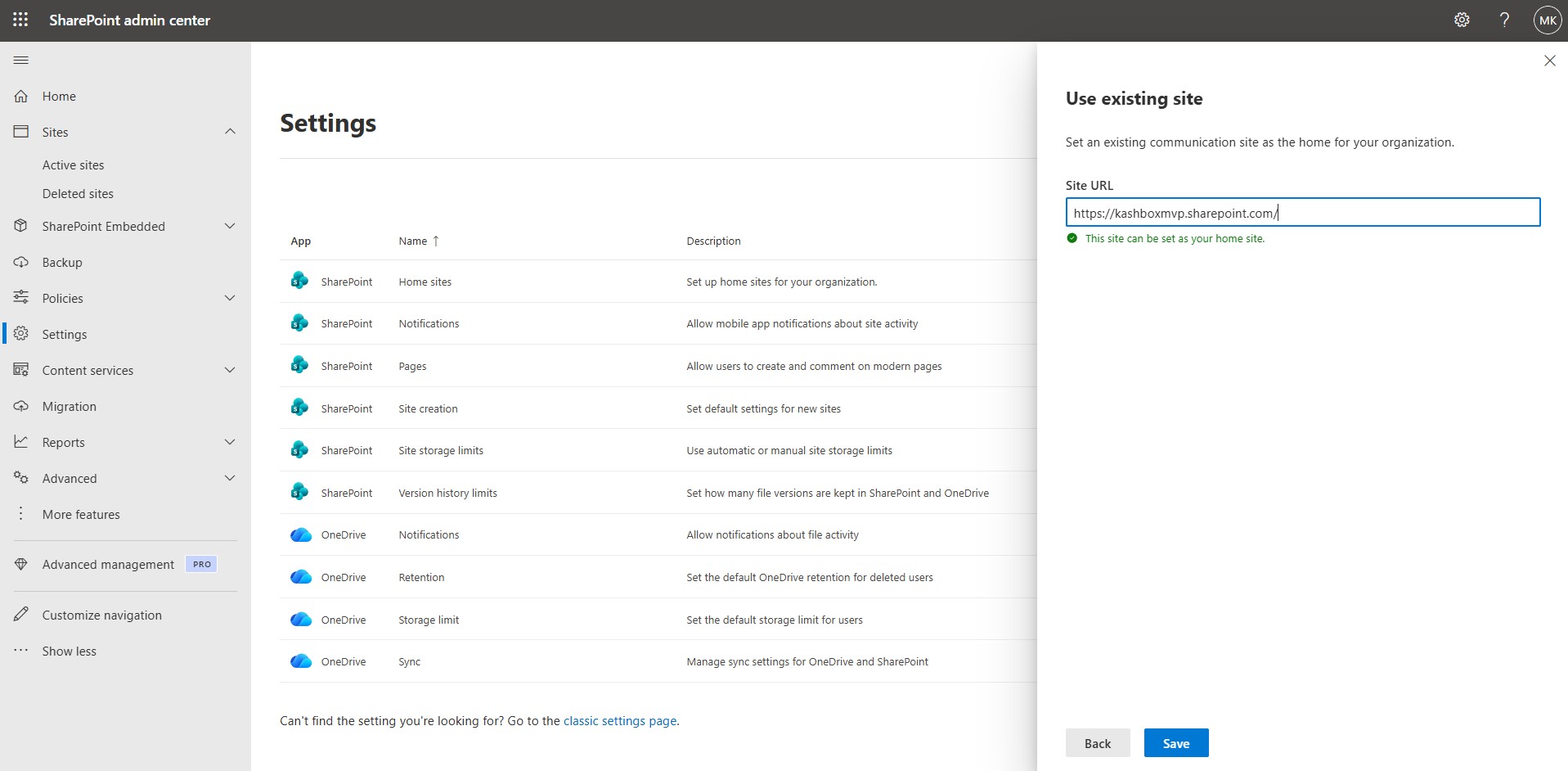This screenshot has height=771, width=1568.
Task: Click Customize navigation
Action: pos(102,615)
